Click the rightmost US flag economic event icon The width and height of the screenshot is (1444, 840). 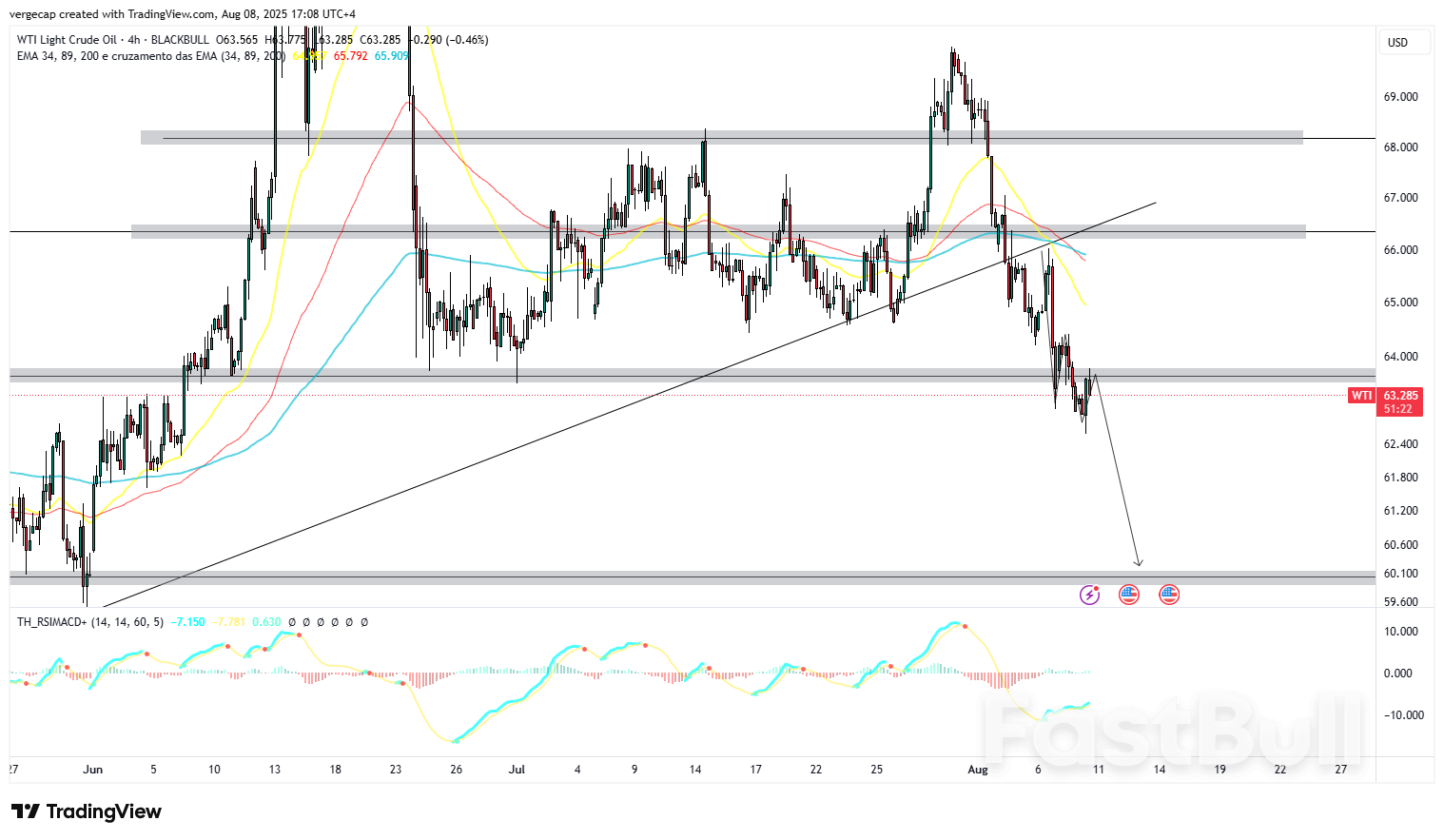[1168, 595]
